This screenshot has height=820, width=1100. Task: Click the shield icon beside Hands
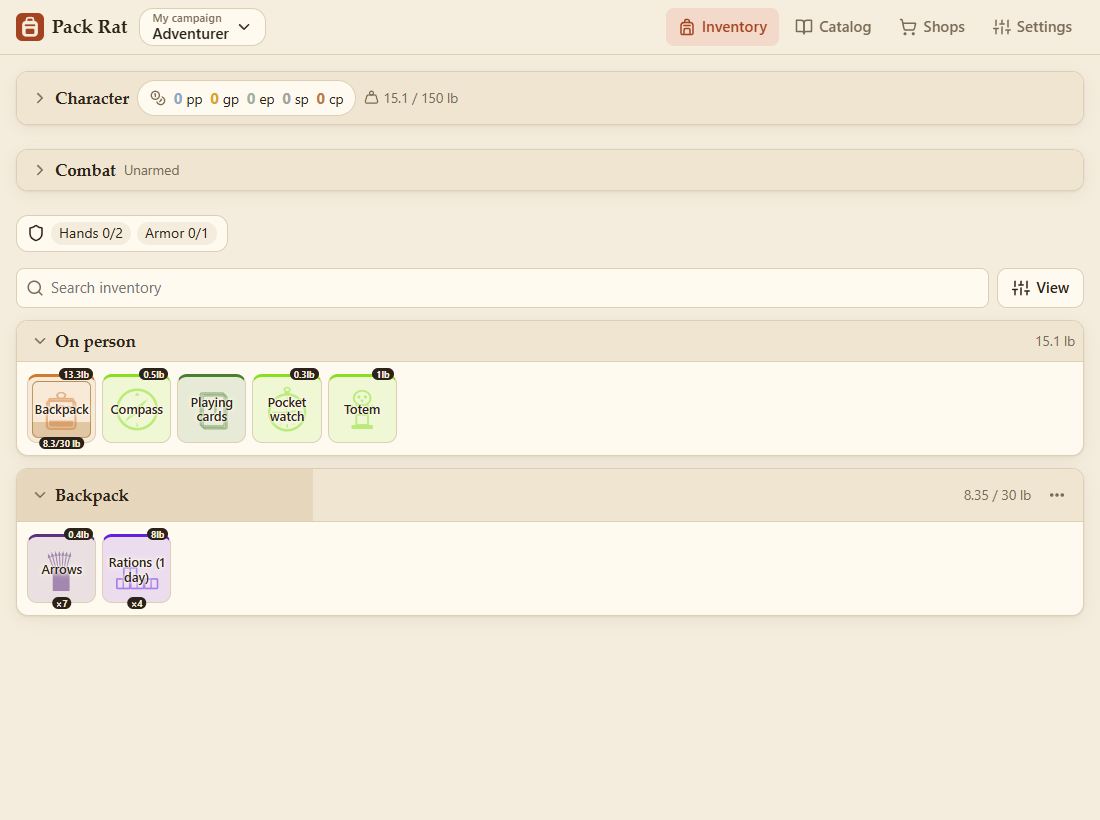36,234
